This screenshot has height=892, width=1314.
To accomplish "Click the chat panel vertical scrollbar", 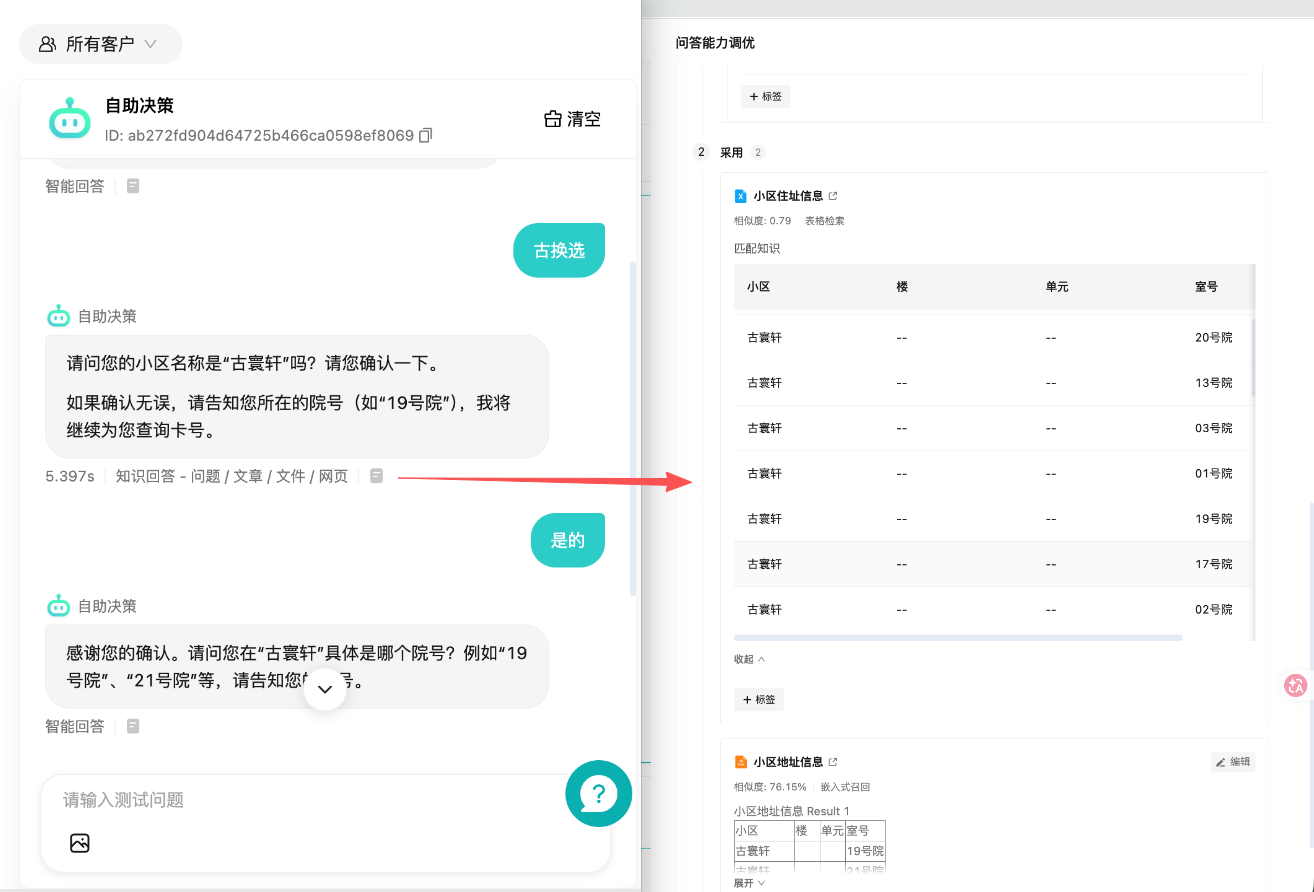I will 633,428.
